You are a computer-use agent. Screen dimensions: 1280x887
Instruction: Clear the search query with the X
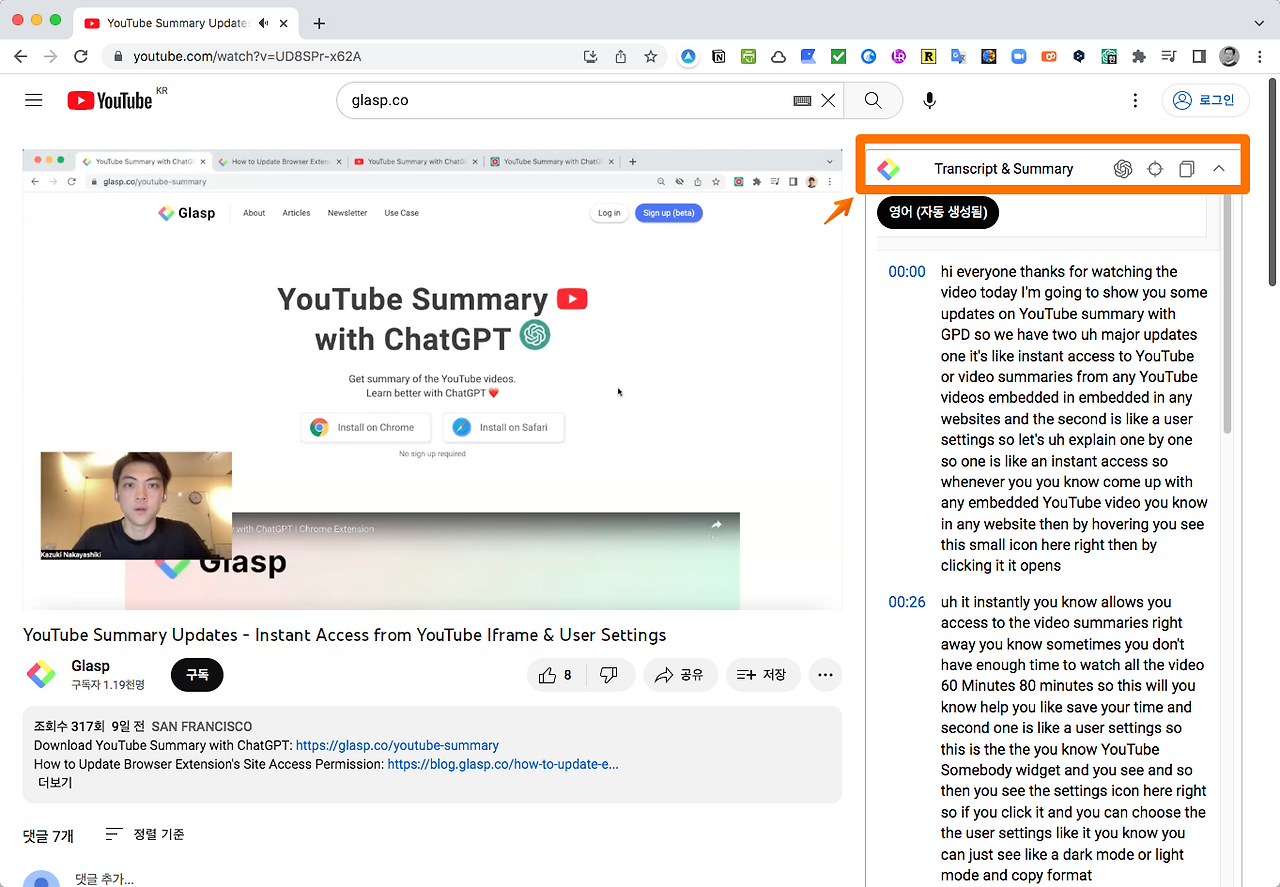point(828,100)
